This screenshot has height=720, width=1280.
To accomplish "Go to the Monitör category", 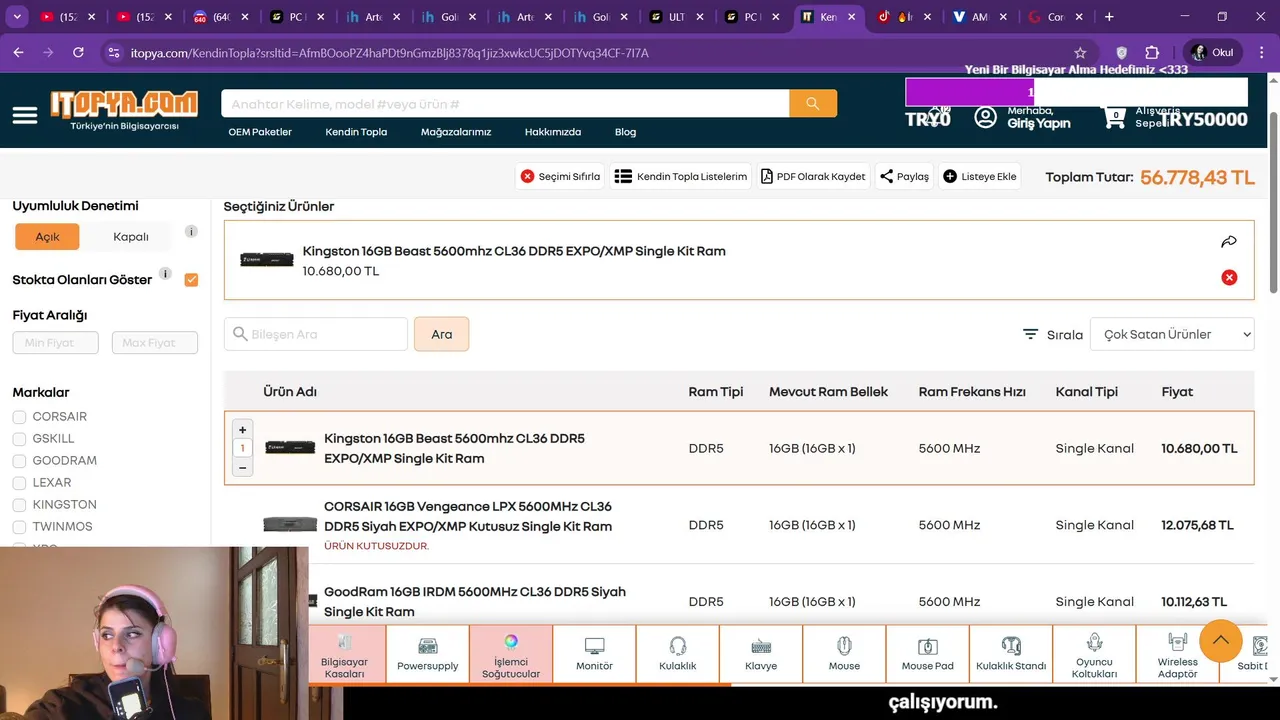I will click(594, 655).
